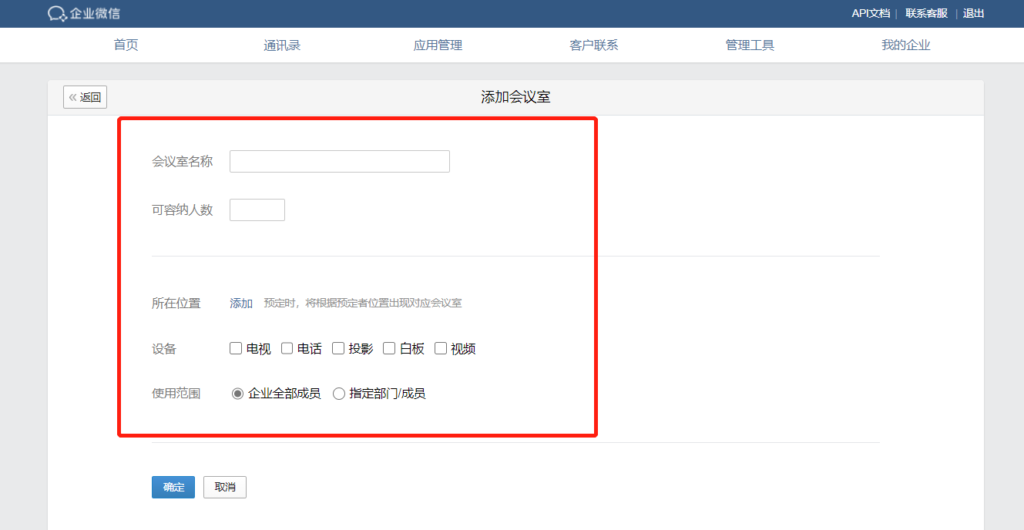Select the 我的企业 tab
Screen dimensions: 1024x530
[x=906, y=45]
